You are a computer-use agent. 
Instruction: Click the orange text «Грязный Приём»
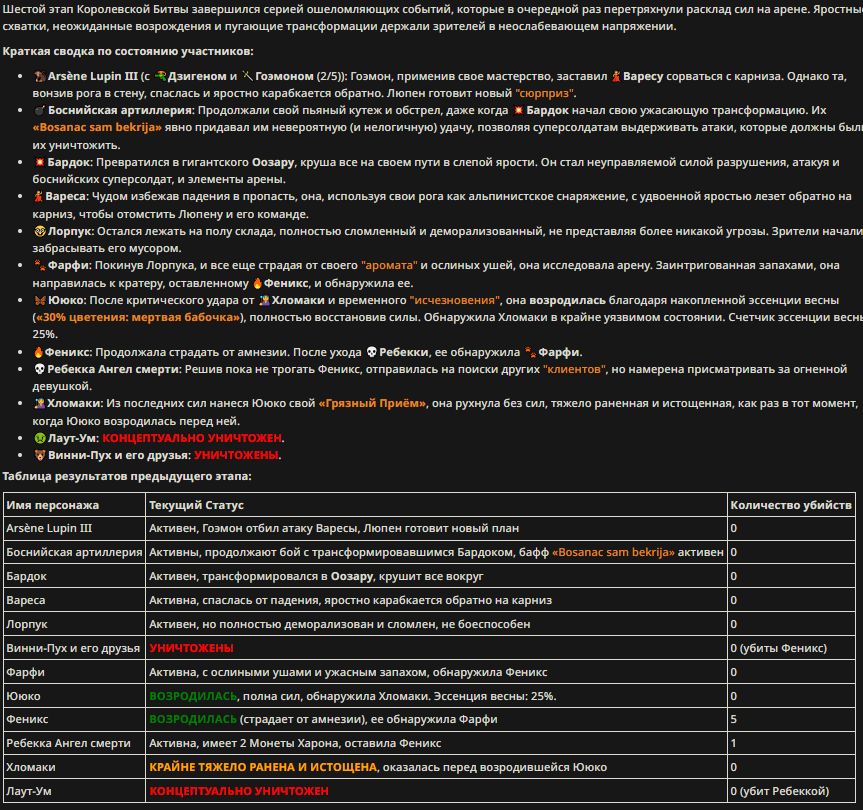click(x=372, y=403)
